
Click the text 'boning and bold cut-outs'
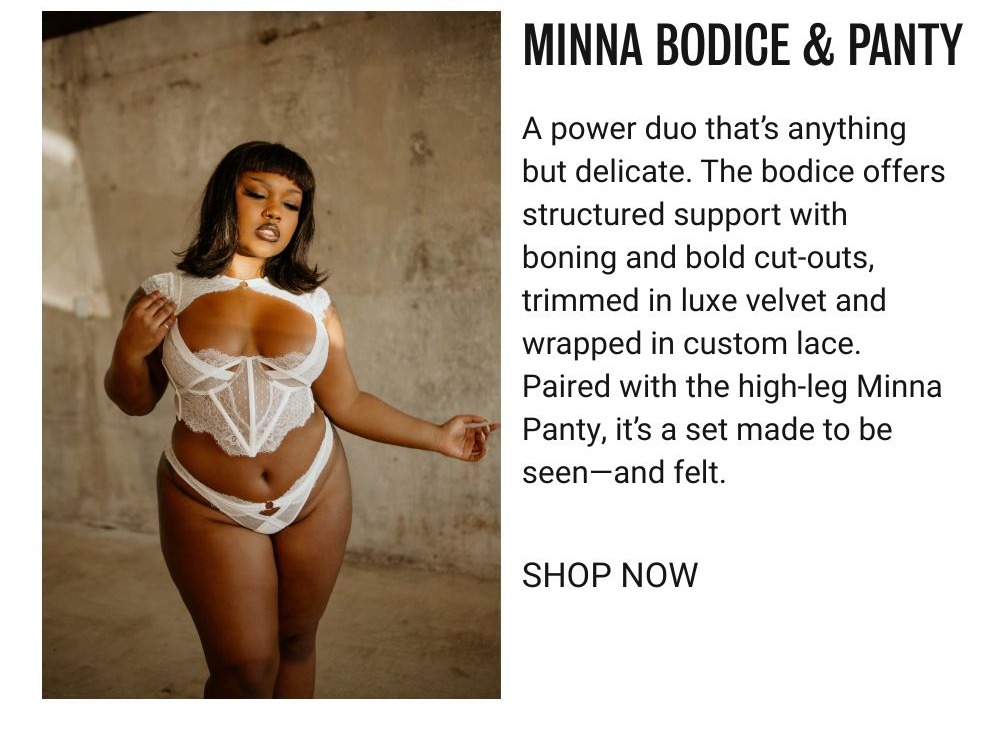coord(696,258)
